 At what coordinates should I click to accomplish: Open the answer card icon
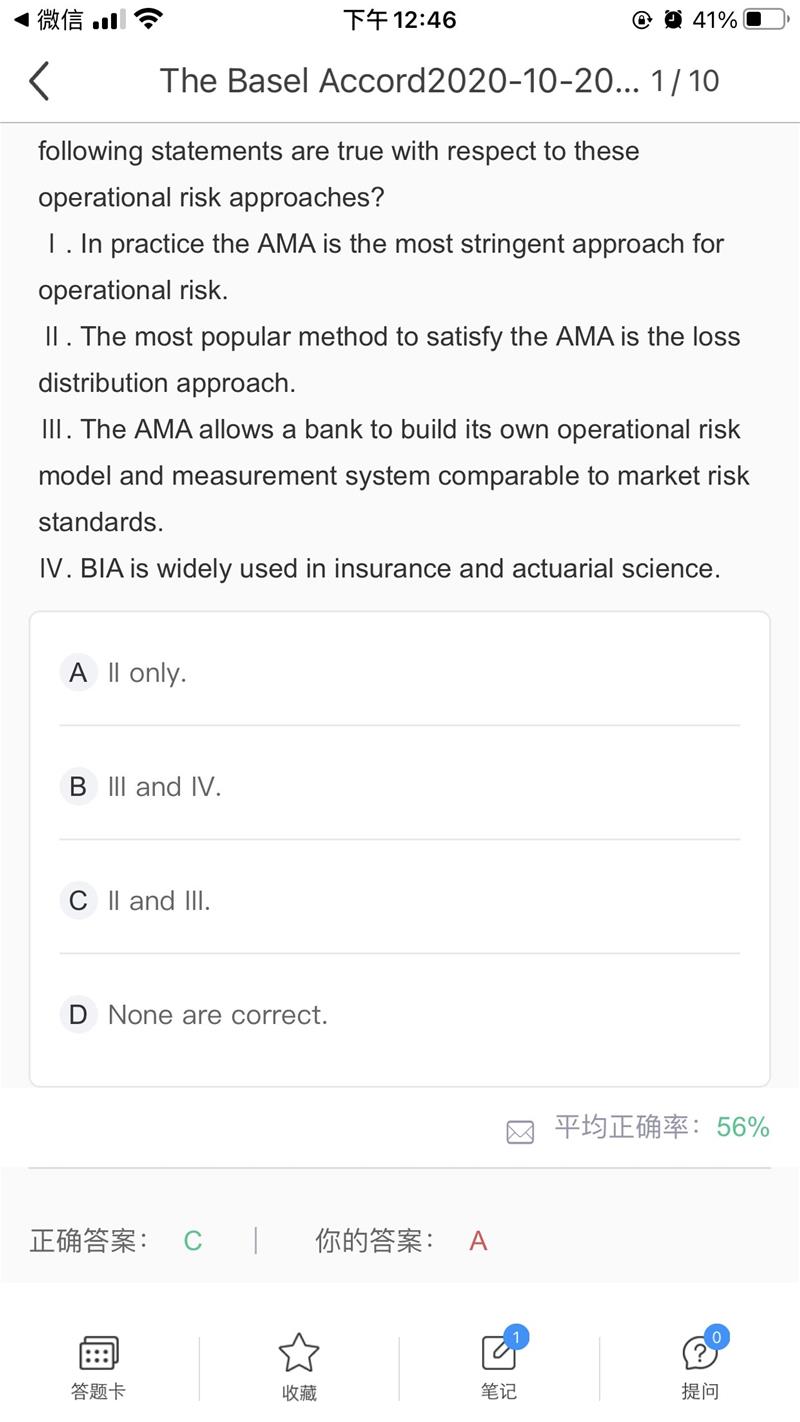coord(98,1354)
